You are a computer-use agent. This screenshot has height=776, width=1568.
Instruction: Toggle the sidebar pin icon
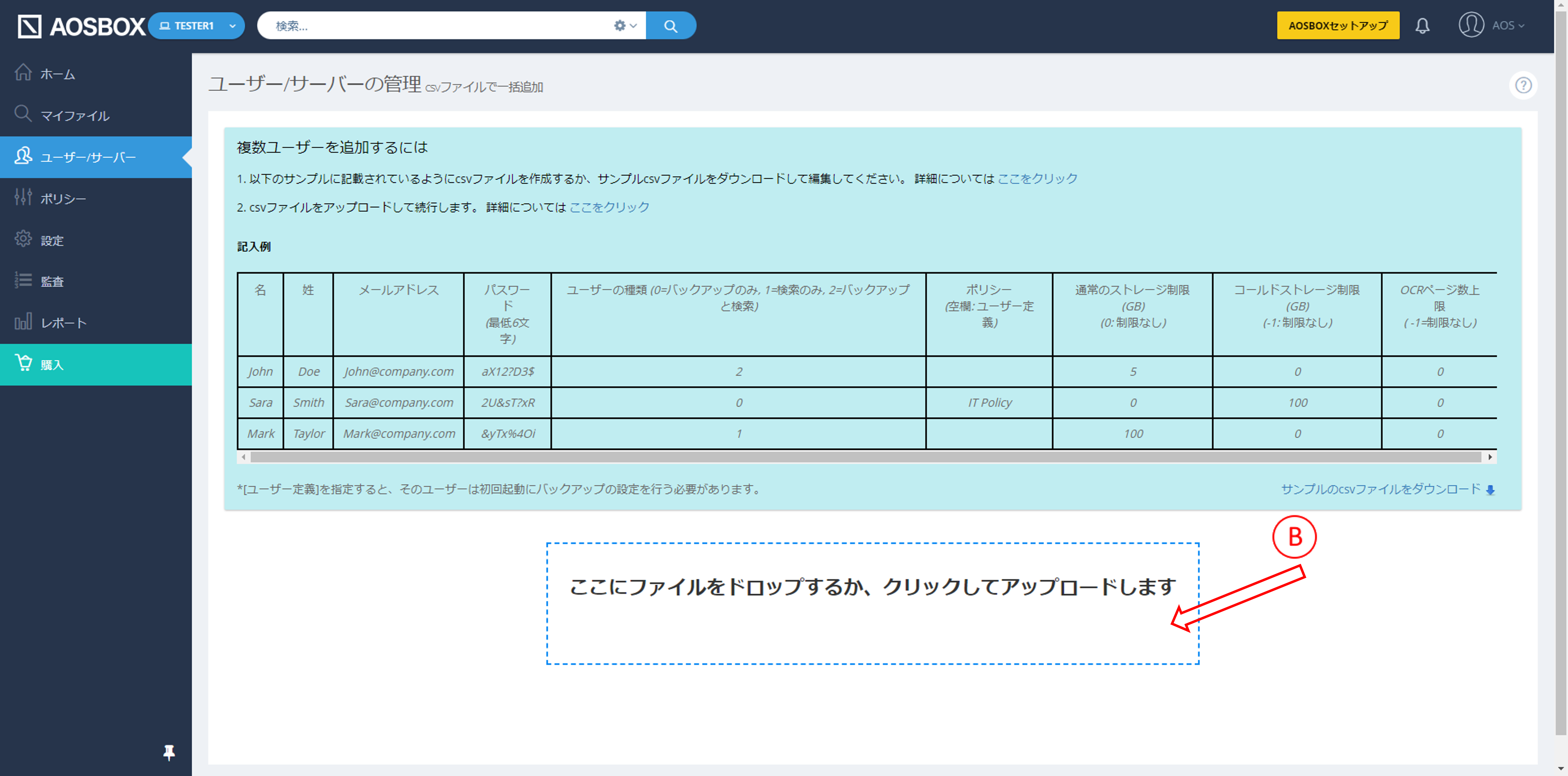(x=169, y=753)
